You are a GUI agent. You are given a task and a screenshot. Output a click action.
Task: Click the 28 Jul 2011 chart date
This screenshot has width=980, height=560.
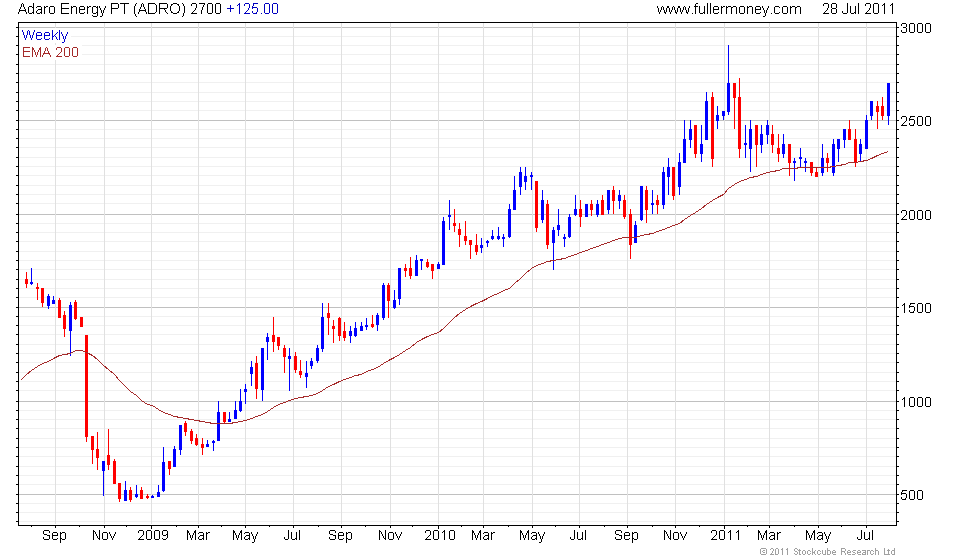858,9
